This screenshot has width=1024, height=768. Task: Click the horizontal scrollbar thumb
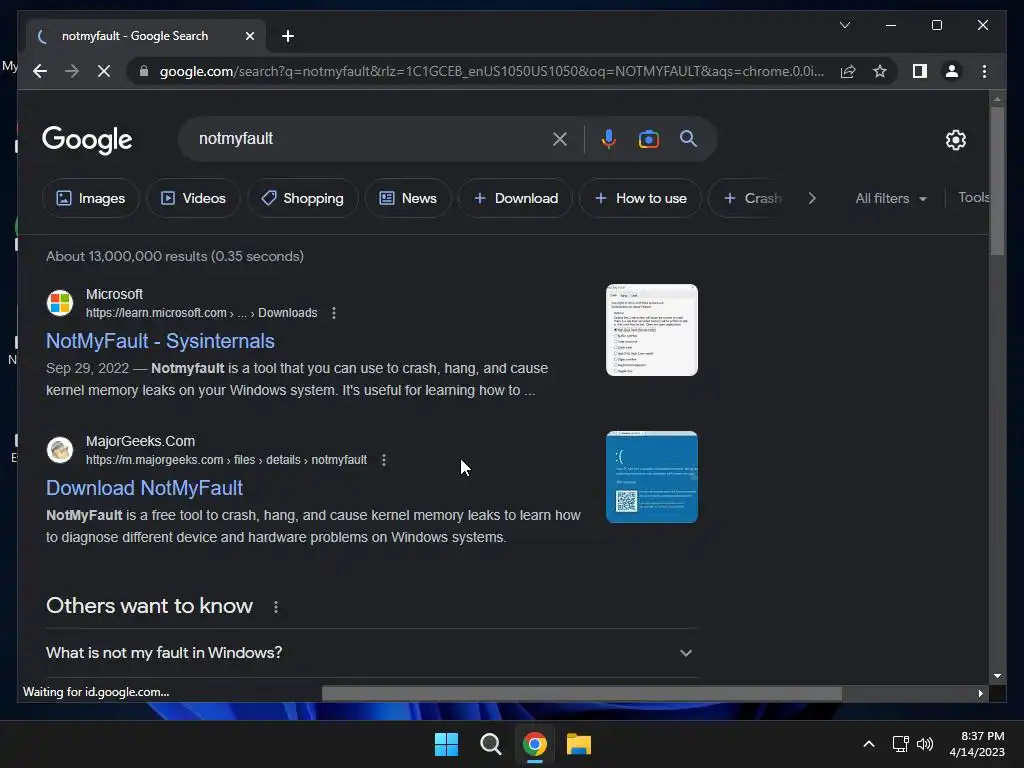click(x=581, y=694)
